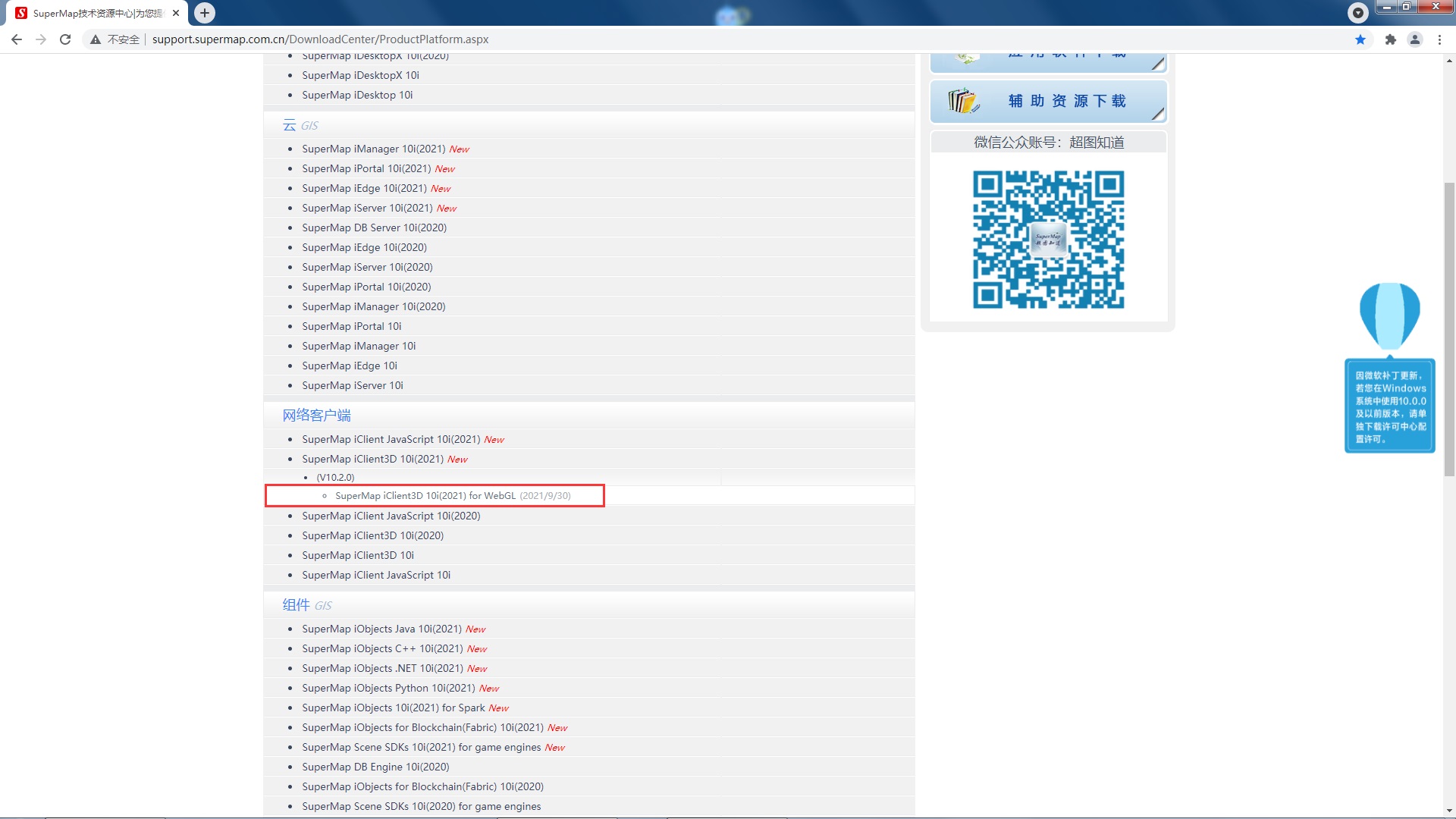
Task: Click the not-secure warning icon
Action: [x=96, y=39]
